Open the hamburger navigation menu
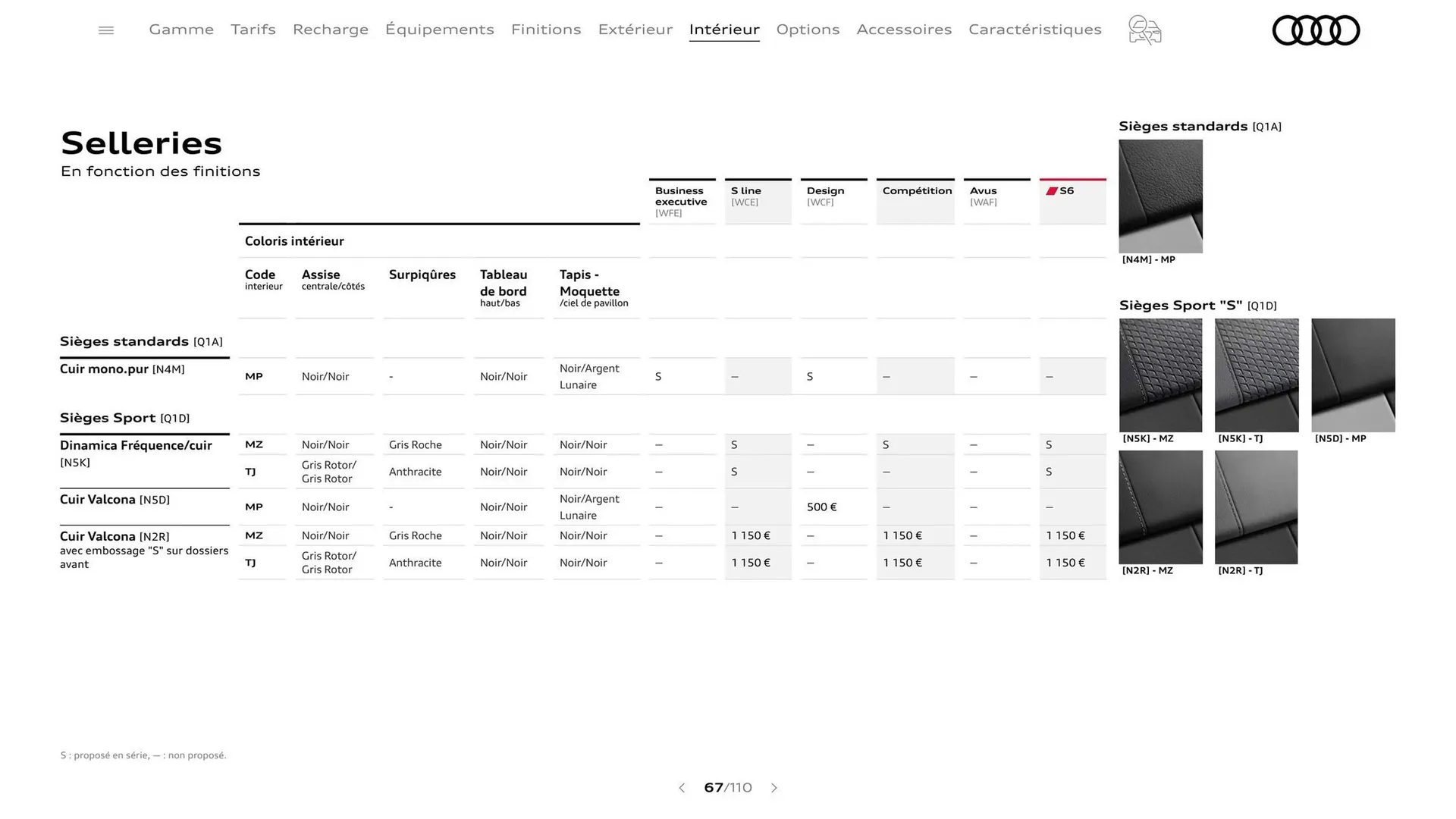Viewport: 1456px width, 819px height. click(x=105, y=30)
